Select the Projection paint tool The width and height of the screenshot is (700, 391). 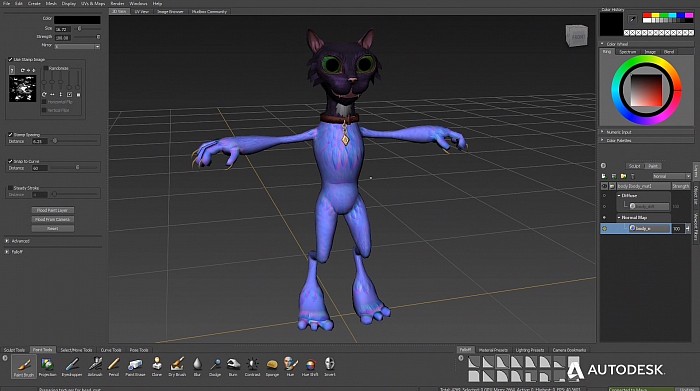47,367
